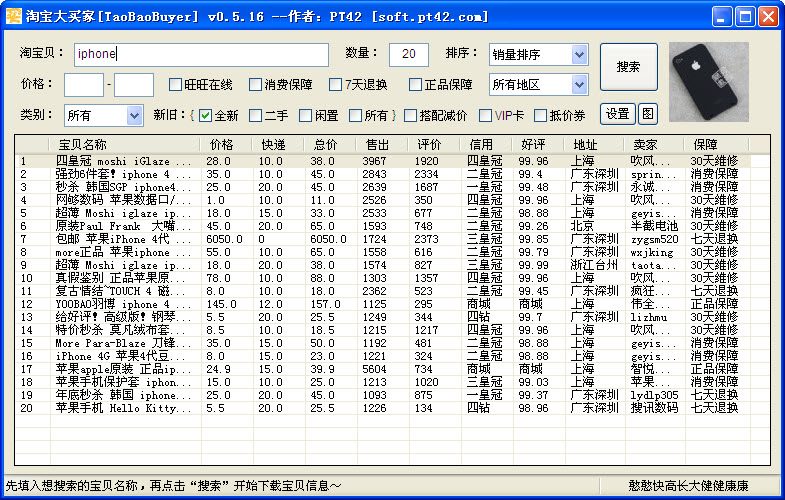Image resolution: width=785 pixels, height=500 pixels.
Task: Click the 图 image toggle button
Action: pos(648,114)
